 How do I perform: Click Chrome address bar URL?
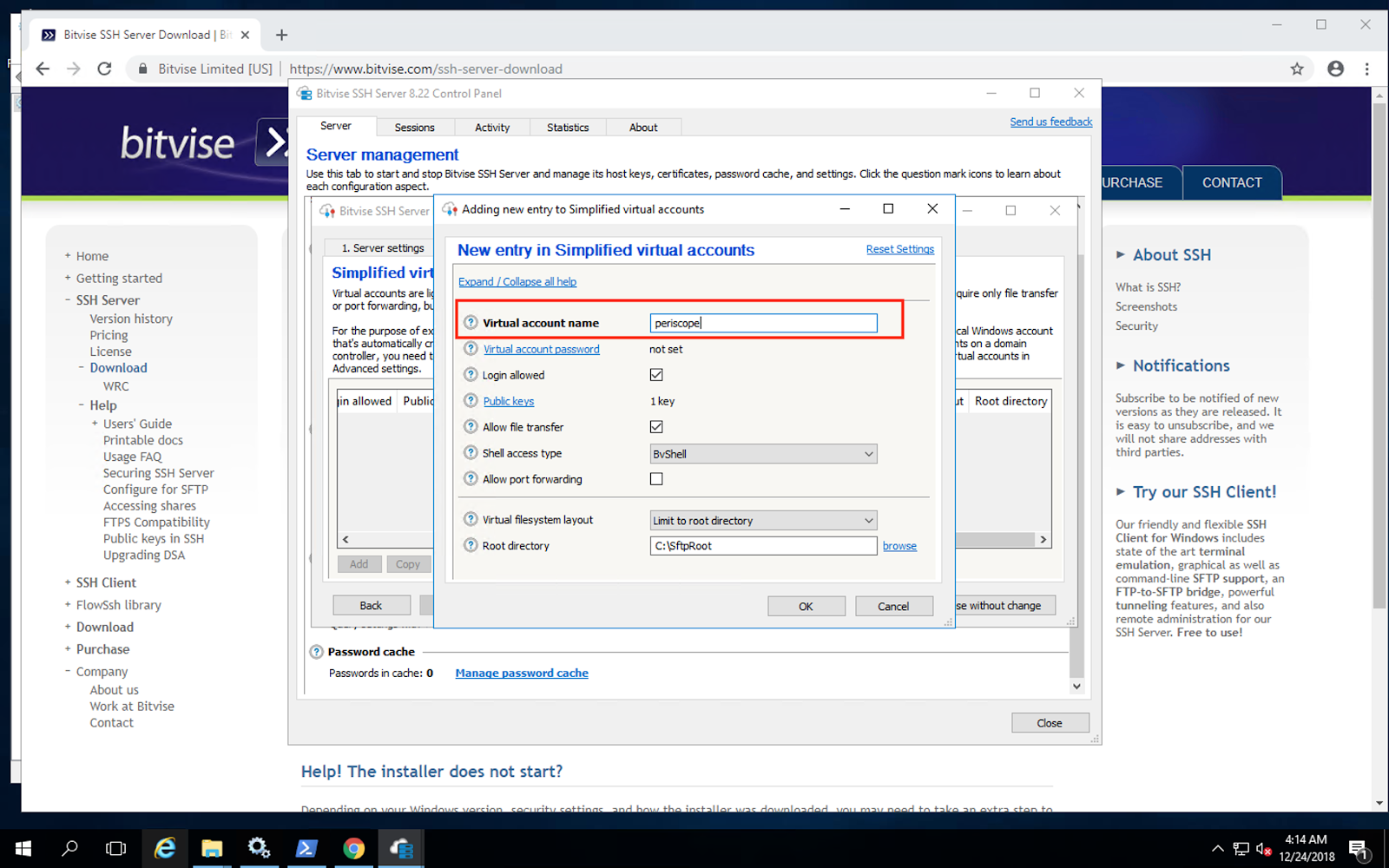[425, 69]
